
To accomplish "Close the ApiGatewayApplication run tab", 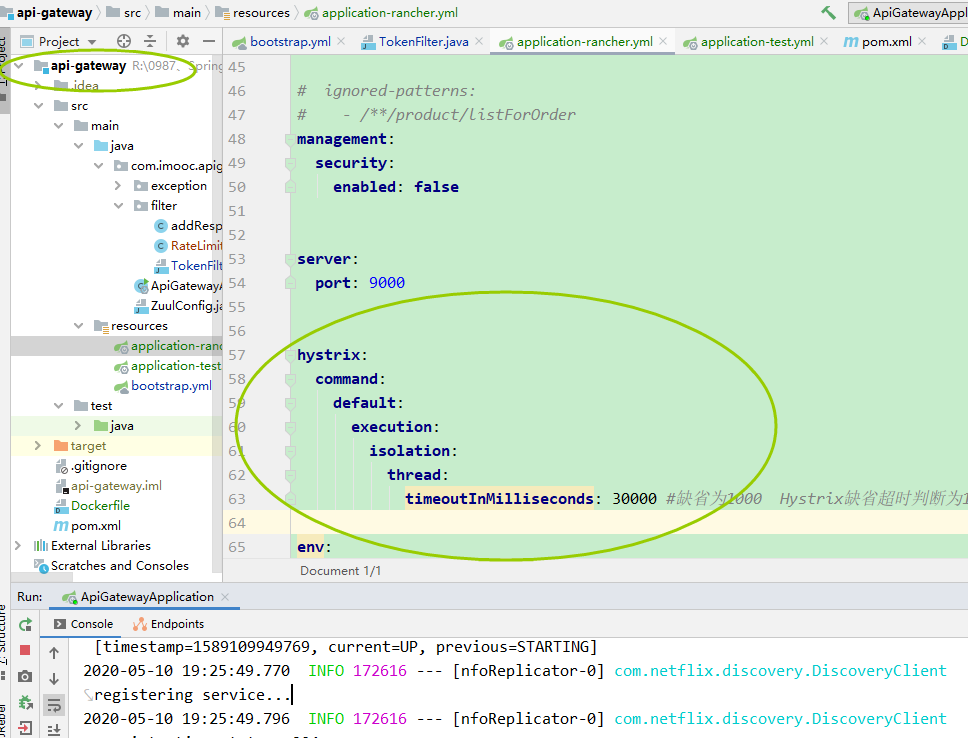I will point(225,597).
